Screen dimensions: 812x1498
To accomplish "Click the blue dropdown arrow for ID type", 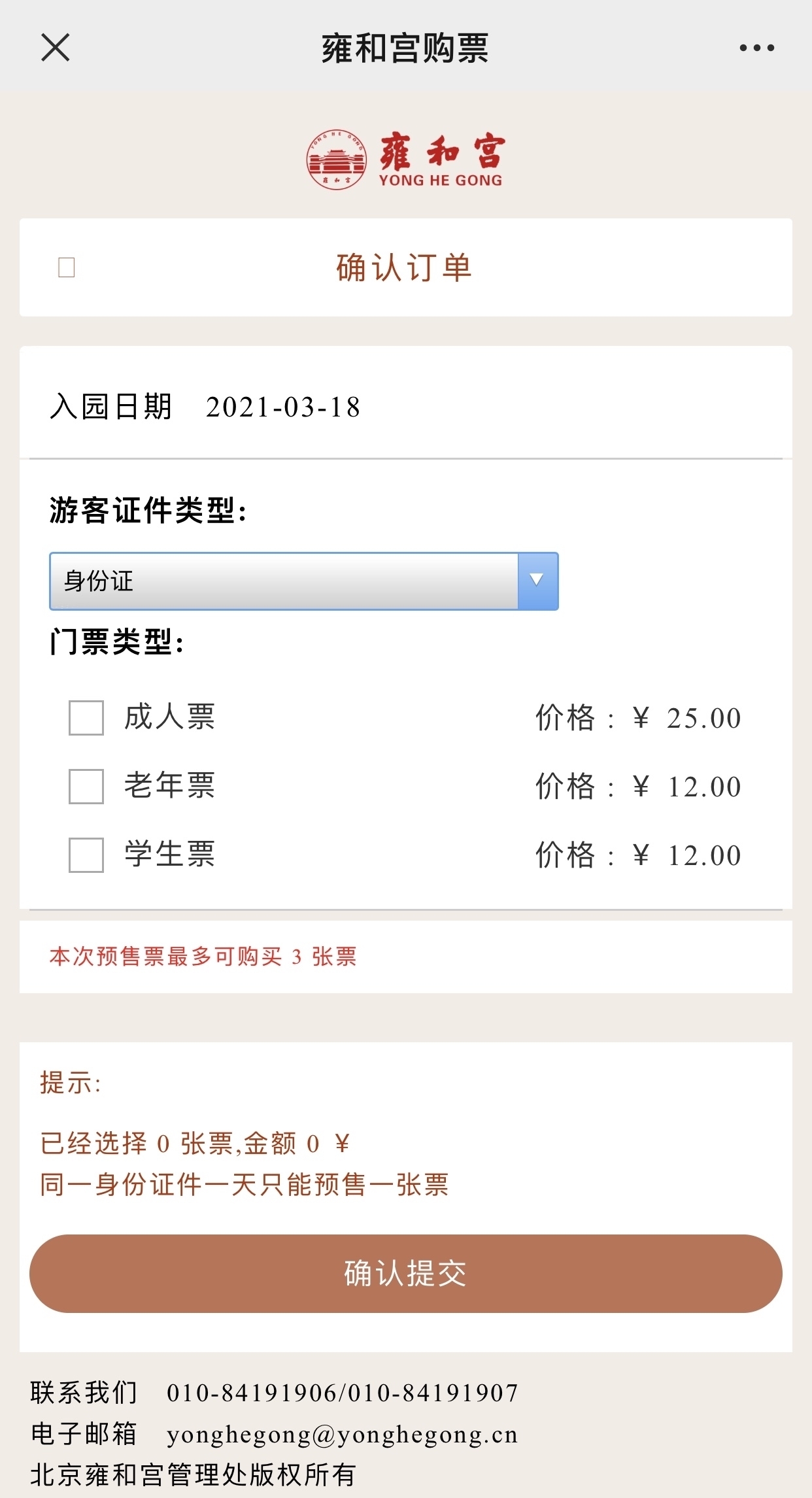I will 537,581.
